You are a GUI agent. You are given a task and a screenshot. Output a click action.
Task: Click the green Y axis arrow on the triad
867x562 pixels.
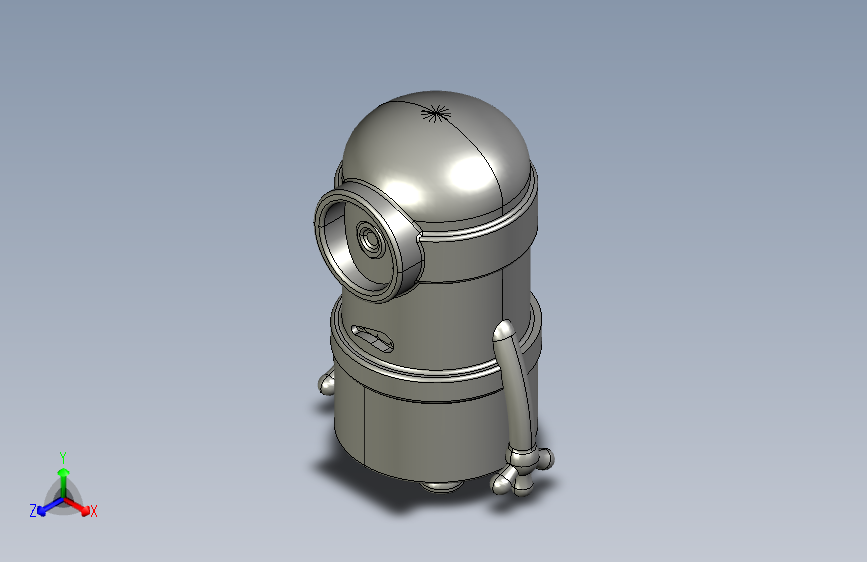[x=64, y=482]
